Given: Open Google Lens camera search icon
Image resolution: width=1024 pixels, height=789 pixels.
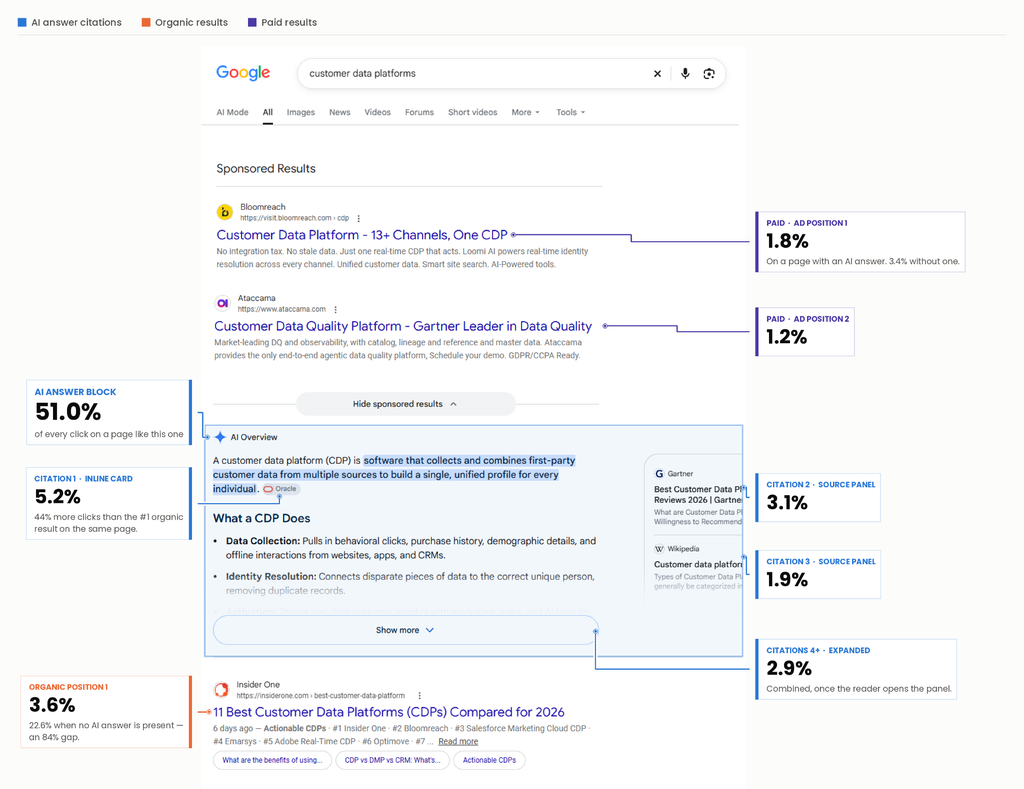Looking at the screenshot, I should (x=709, y=74).
